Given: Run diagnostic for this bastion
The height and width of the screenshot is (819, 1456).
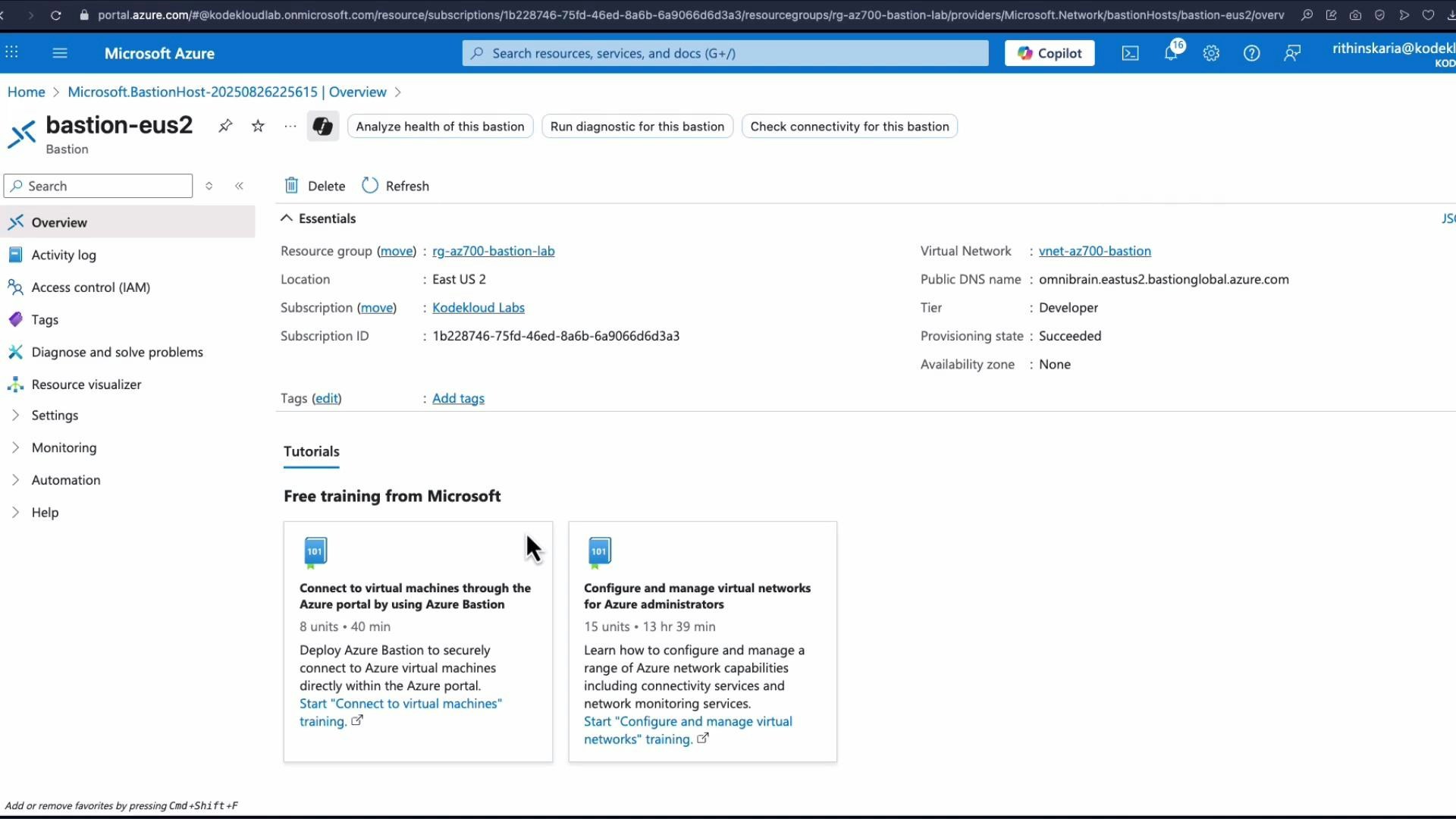Looking at the screenshot, I should tap(637, 126).
